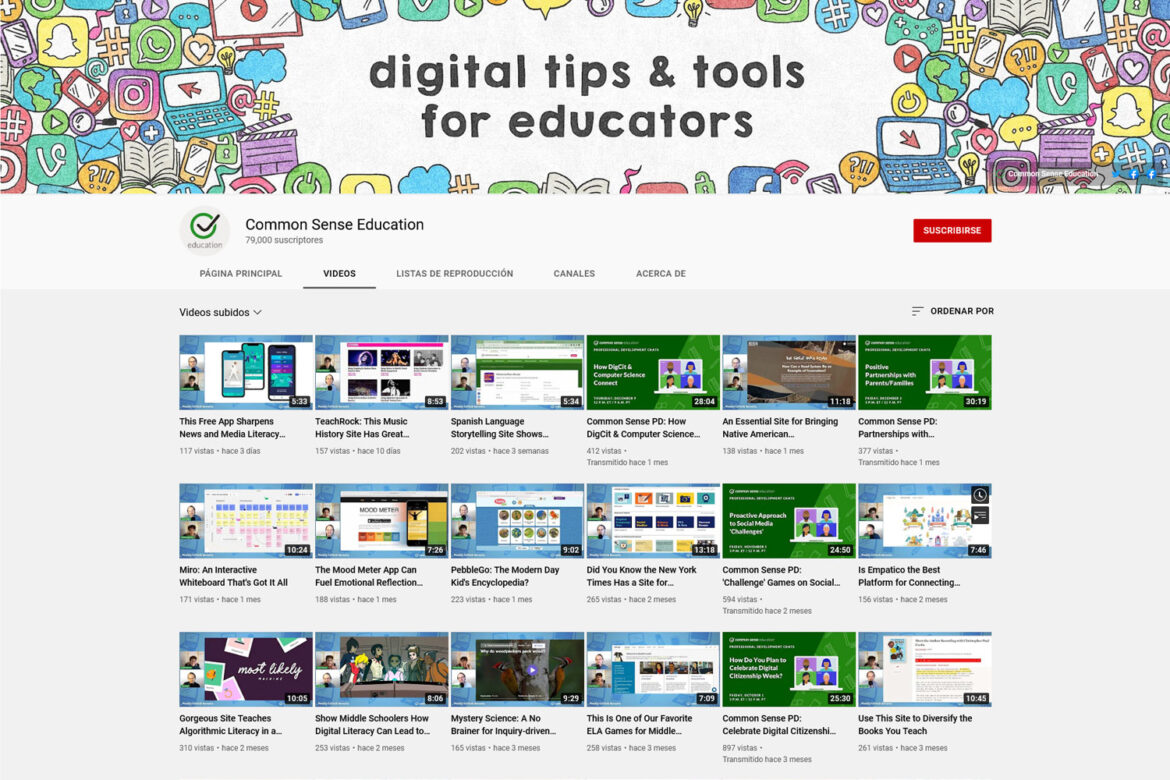Play the Mood Meter App video thumbnail

click(381, 520)
